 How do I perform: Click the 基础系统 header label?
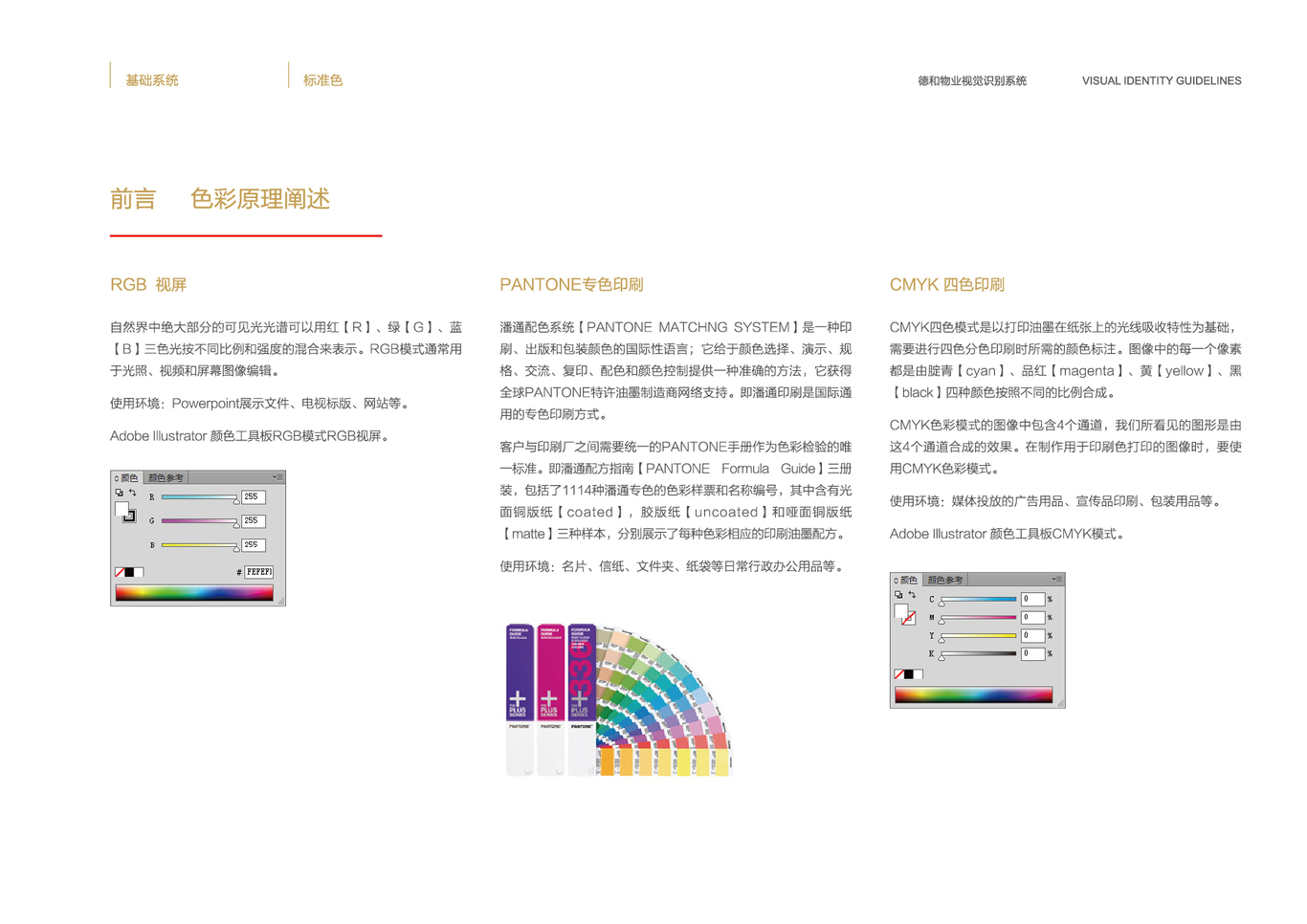152,80
